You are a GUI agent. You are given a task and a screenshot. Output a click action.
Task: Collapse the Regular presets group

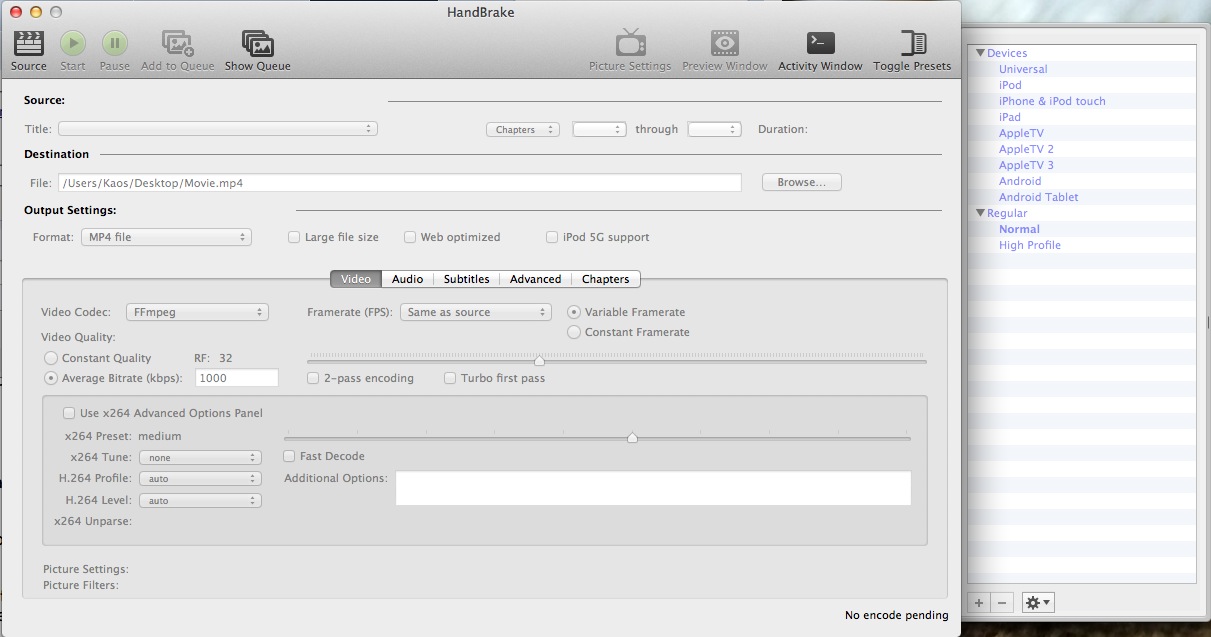pyautogui.click(x=981, y=213)
